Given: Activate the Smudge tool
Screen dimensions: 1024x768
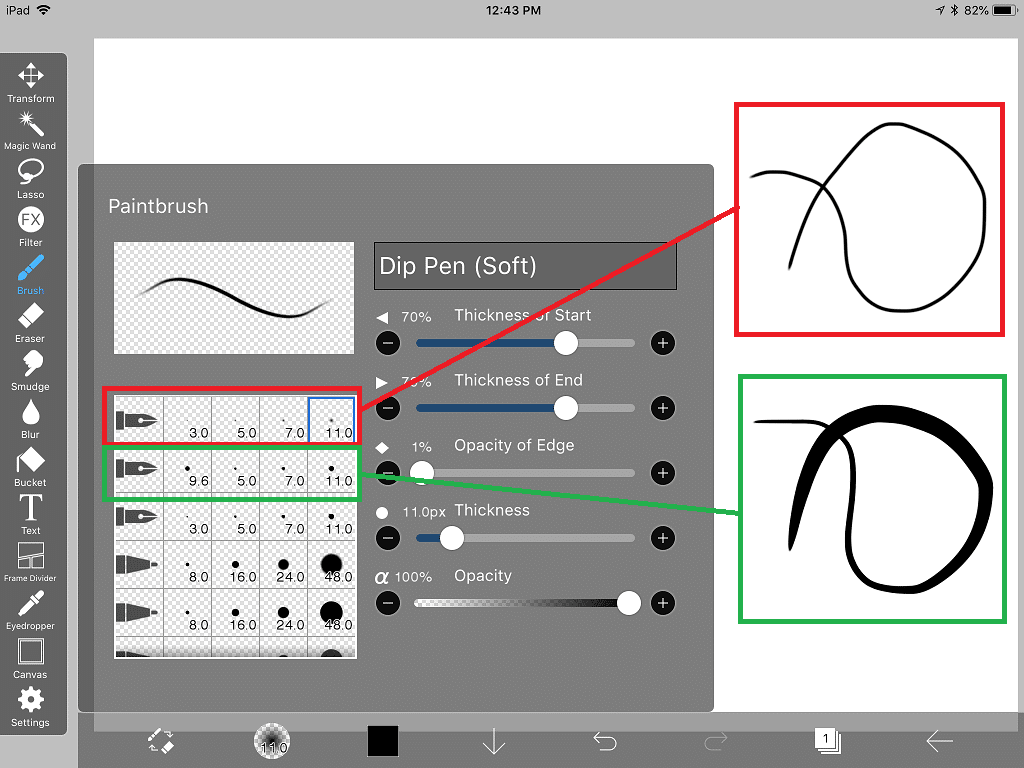Looking at the screenshot, I should [x=31, y=370].
